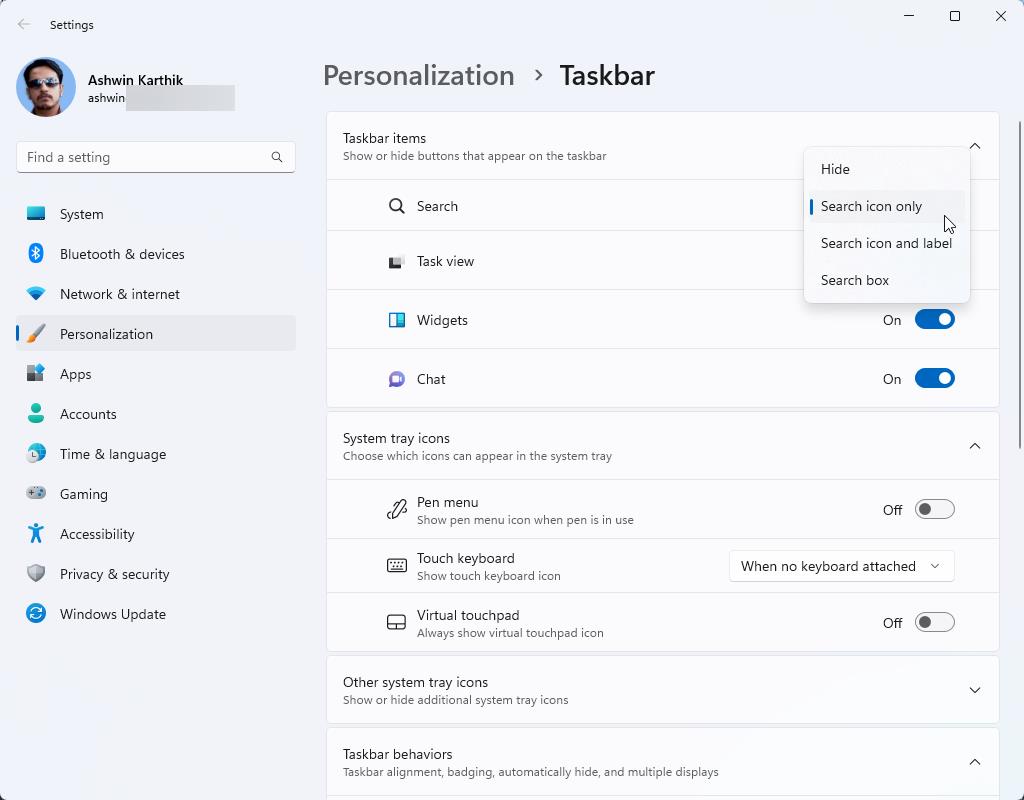This screenshot has width=1024, height=800.
Task: Click the Time & language globe icon
Action: 36,453
